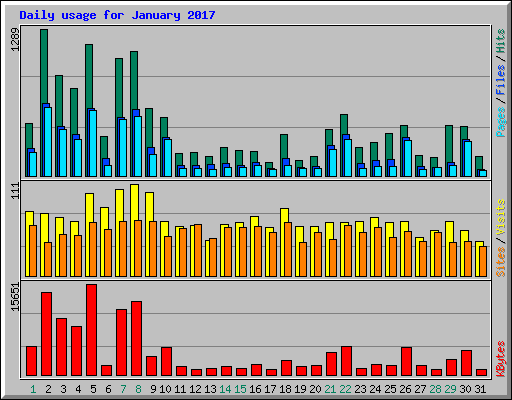The image size is (512, 400).
Task: Click day label 10 on the x-axis
Action: 165,389
